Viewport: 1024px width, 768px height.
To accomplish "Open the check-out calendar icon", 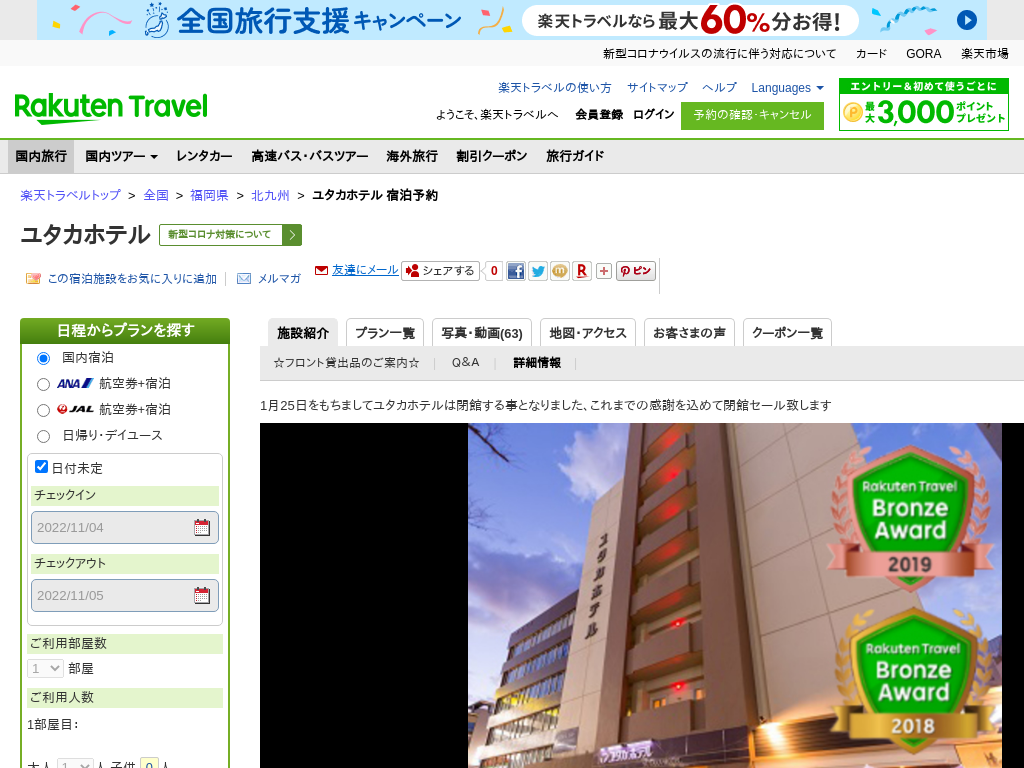I will coord(202,596).
